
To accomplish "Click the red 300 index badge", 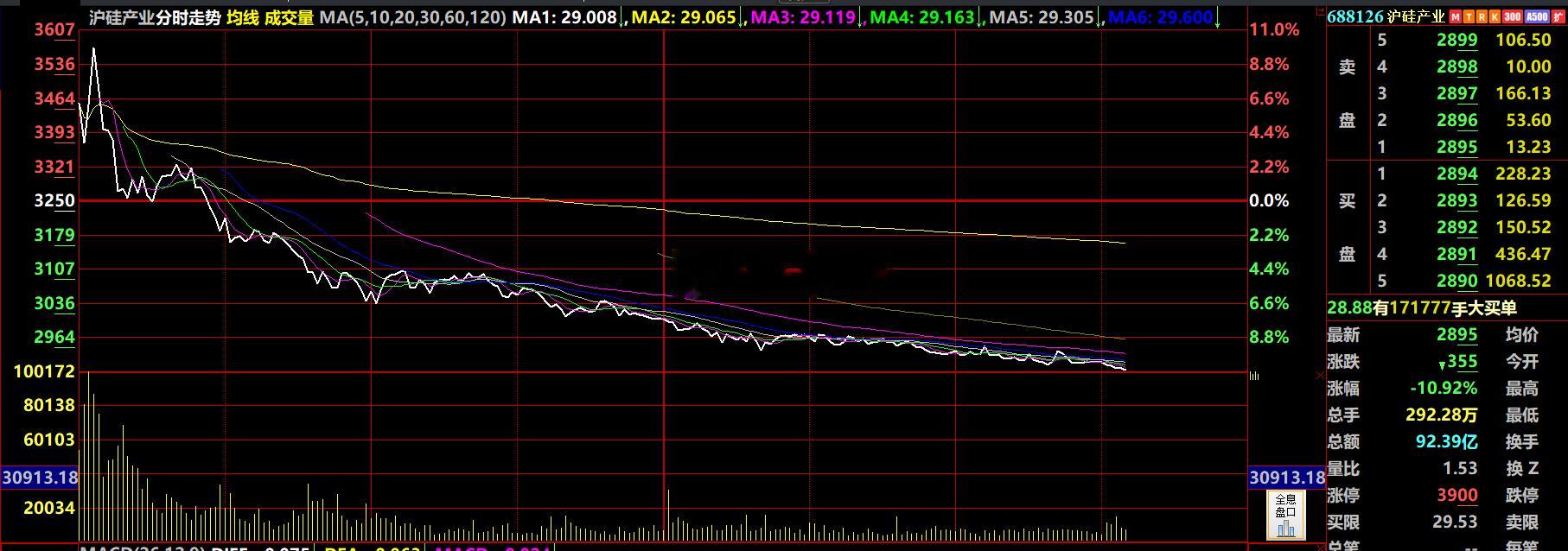I will point(1513,16).
